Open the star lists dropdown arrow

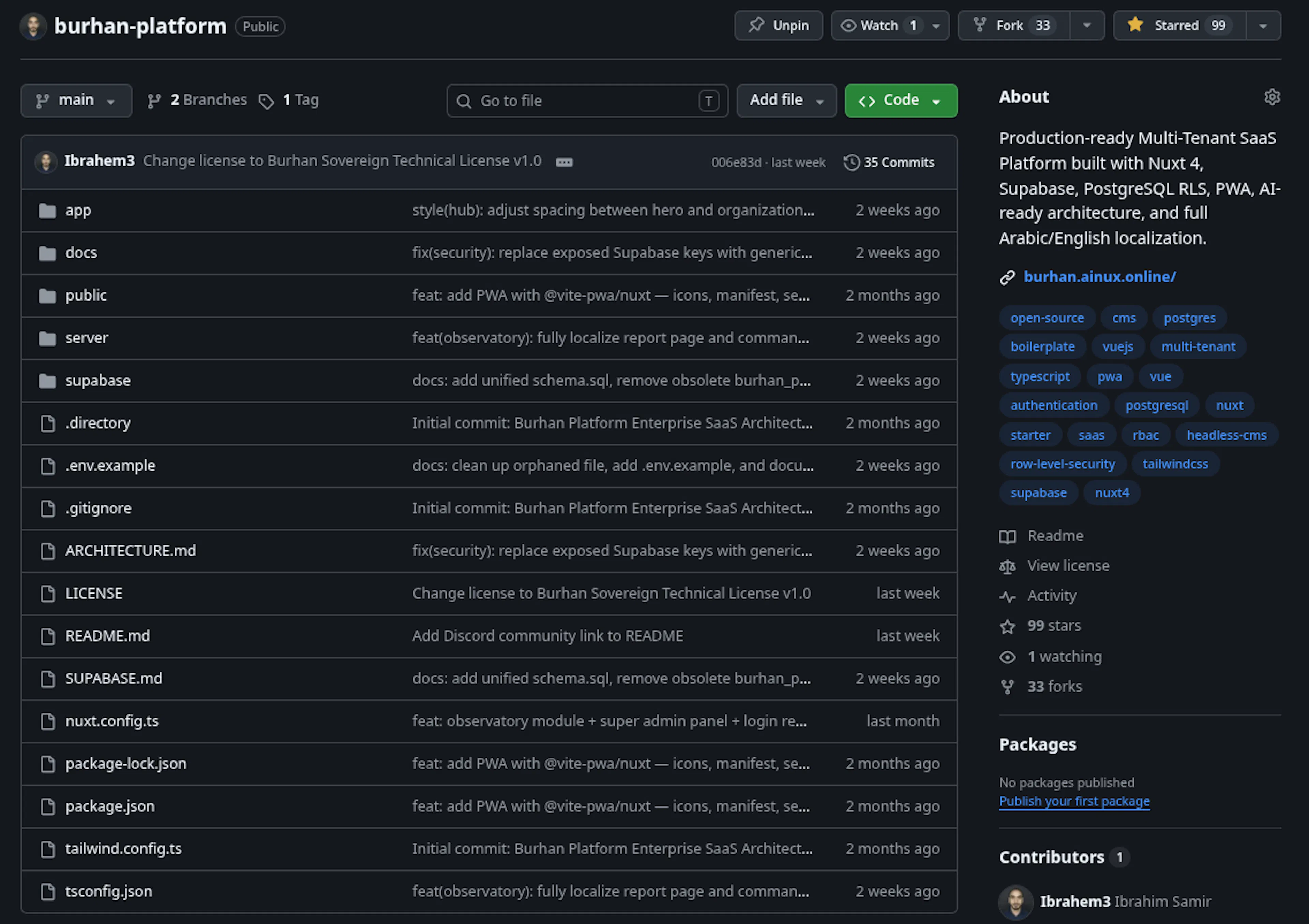click(1263, 26)
